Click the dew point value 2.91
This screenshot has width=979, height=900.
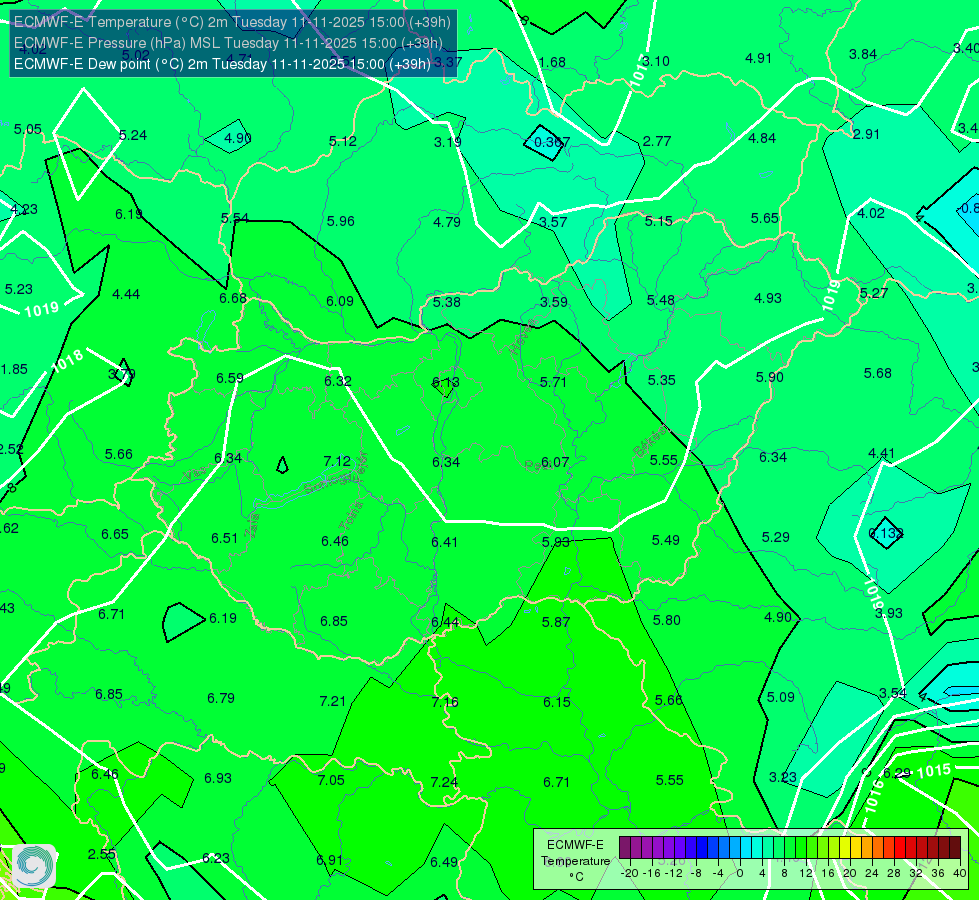coord(866,134)
